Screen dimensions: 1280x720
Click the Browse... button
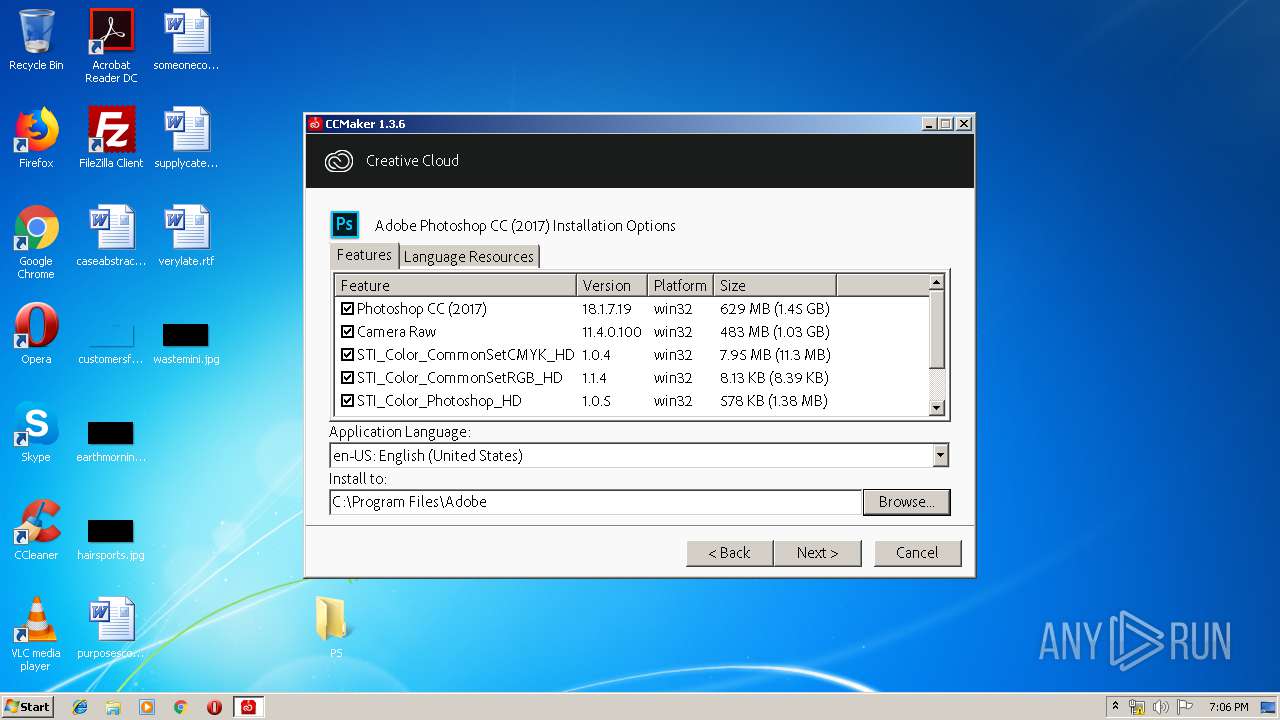pos(906,502)
